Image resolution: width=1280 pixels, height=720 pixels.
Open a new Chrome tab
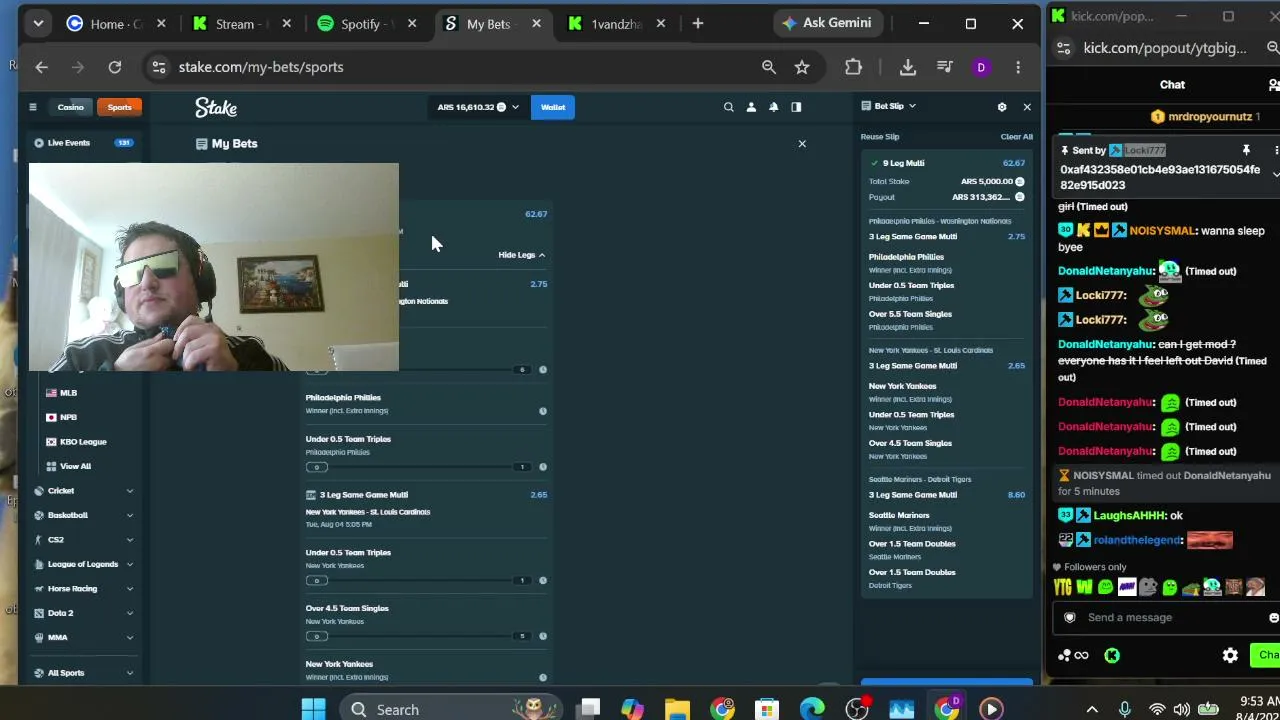(698, 23)
